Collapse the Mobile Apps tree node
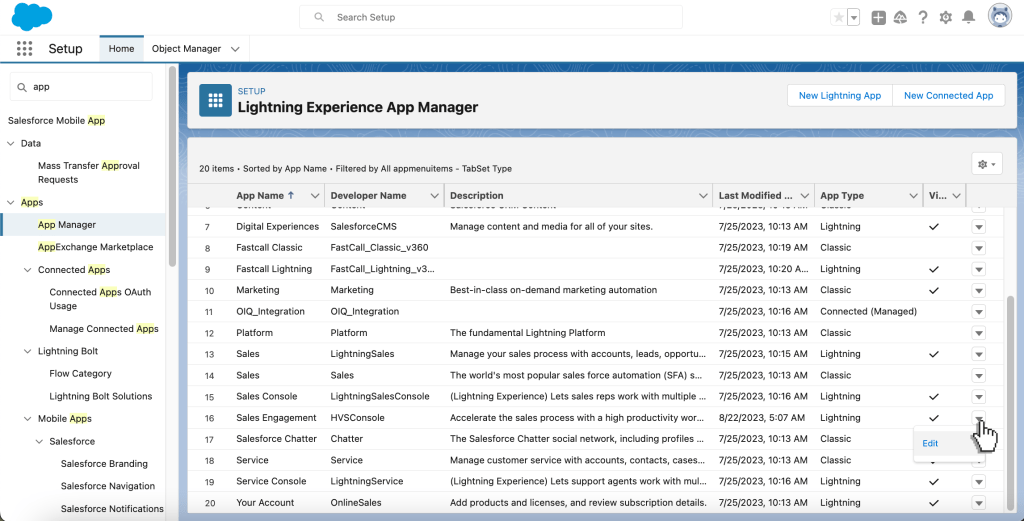Screen dimensions: 1024x521 click(27, 418)
